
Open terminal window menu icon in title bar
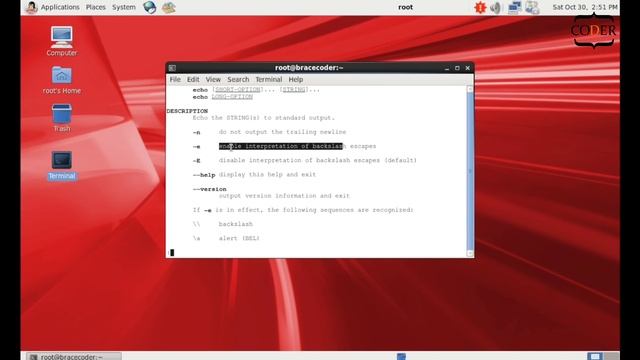pos(172,68)
